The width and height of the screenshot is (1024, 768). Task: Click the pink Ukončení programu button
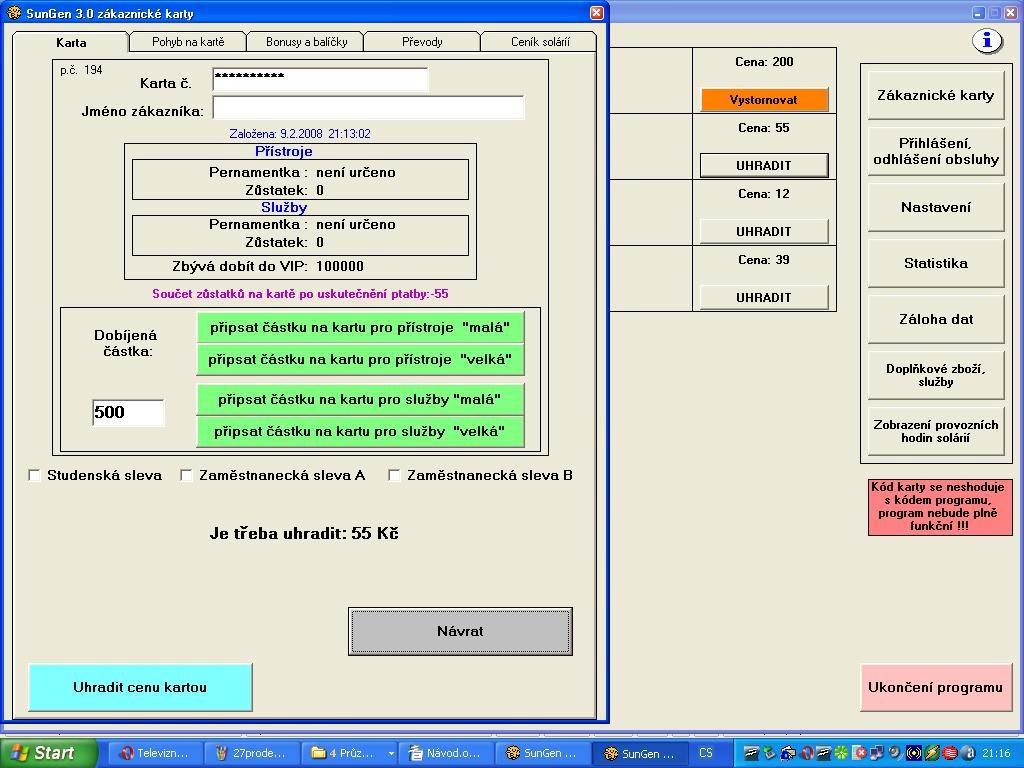click(x=936, y=688)
